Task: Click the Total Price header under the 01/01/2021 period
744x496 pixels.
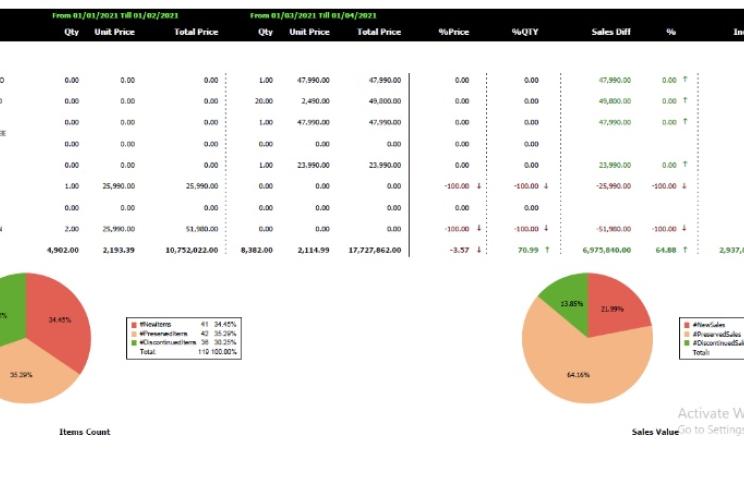Action: pos(196,32)
